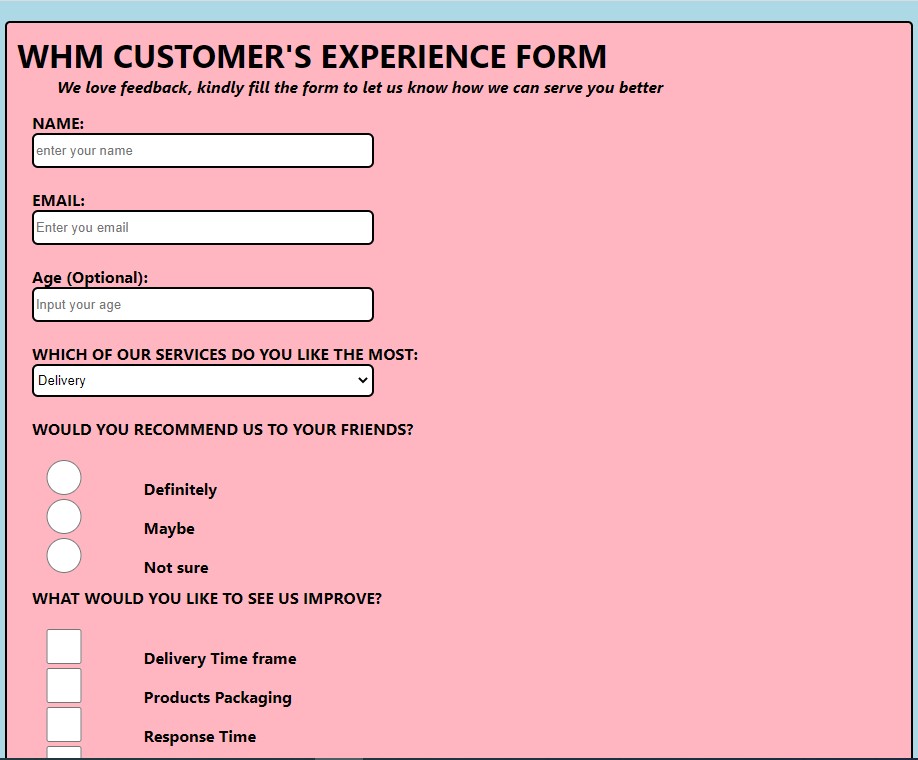This screenshot has width=918, height=760.
Task: Click the age input field
Action: (203, 305)
